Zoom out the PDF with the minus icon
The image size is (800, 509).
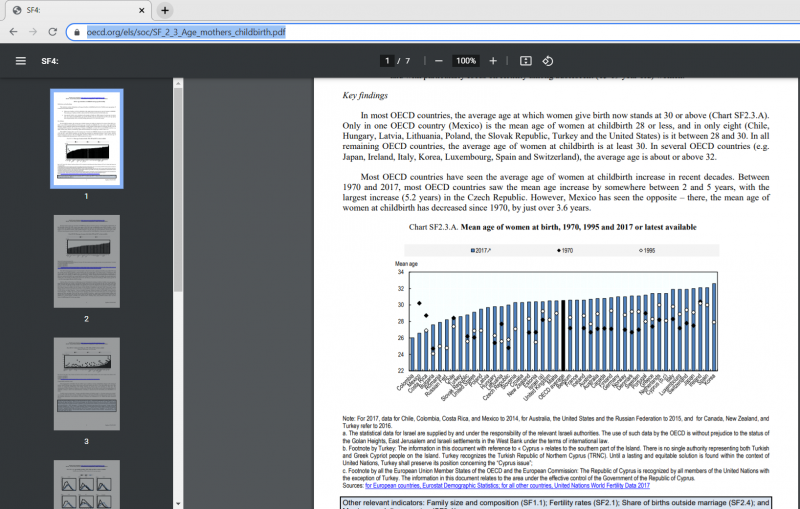click(439, 61)
